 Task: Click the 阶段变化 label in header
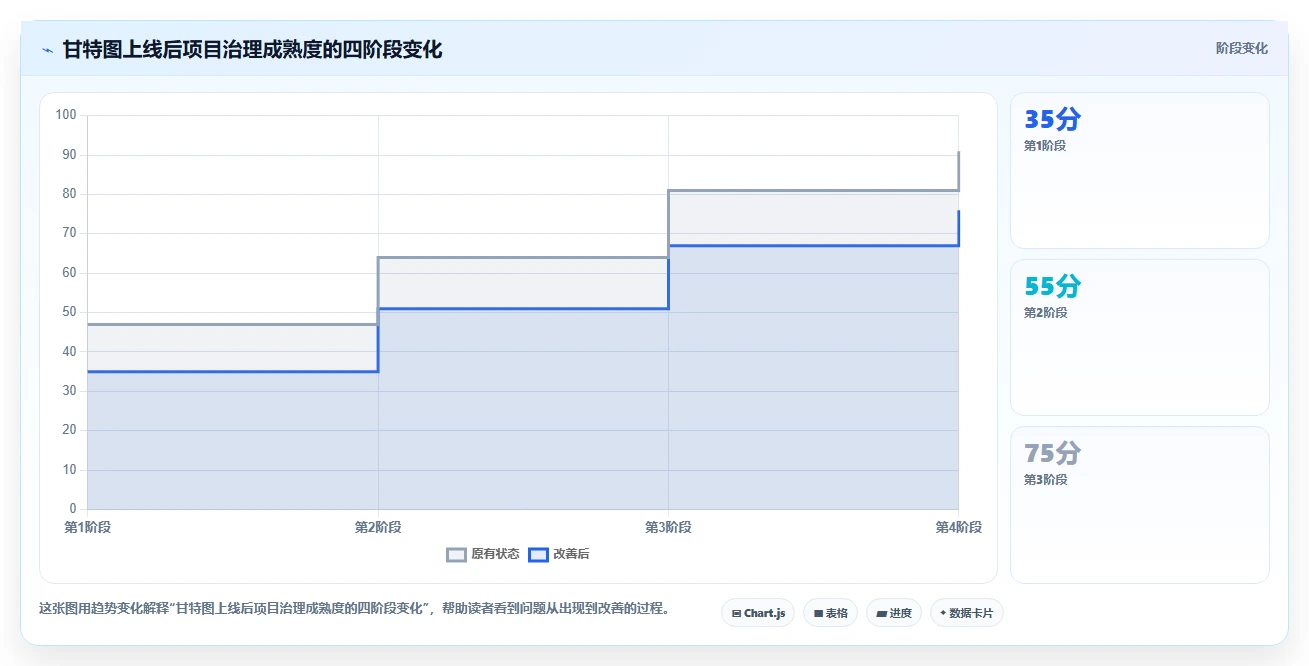[x=1242, y=48]
